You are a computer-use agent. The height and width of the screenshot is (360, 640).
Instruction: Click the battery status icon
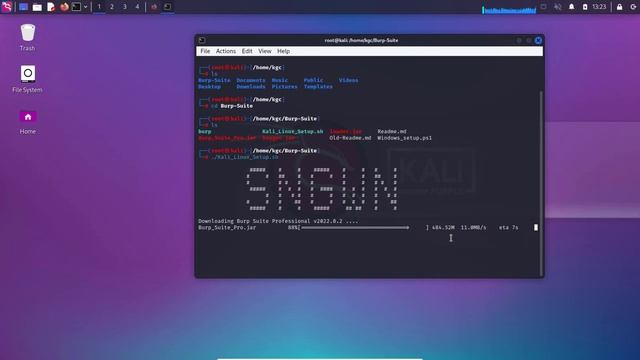(585, 7)
